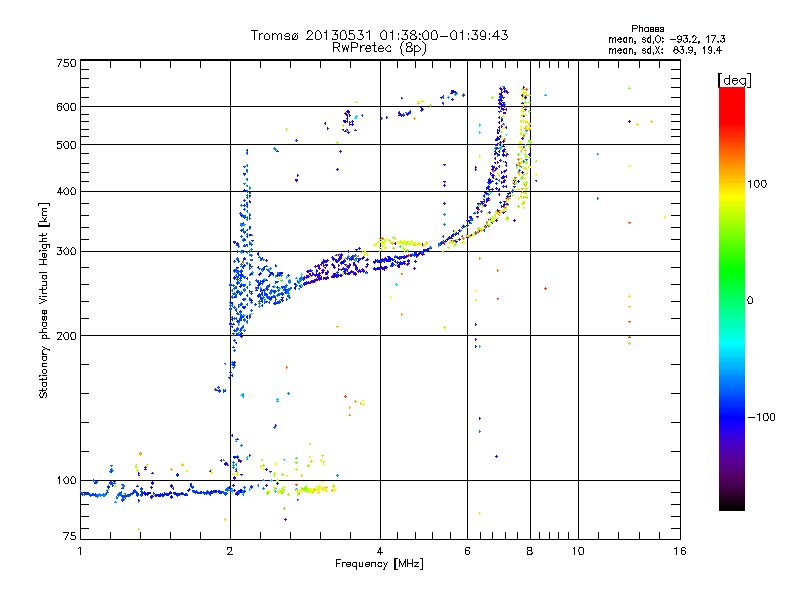
Task: Click the 'mean, sd,O: -93.2, 17.3' line
Action: (x=666, y=39)
